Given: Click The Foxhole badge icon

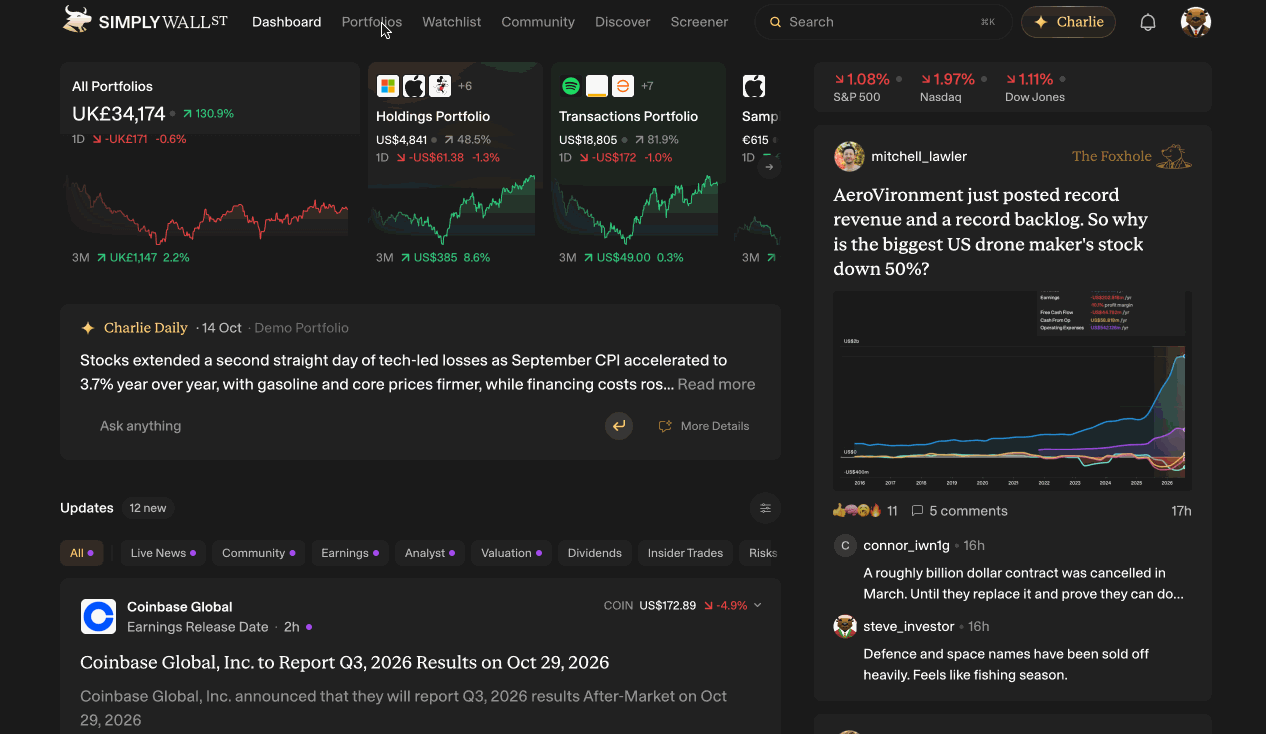Looking at the screenshot, I should pyautogui.click(x=1174, y=156).
